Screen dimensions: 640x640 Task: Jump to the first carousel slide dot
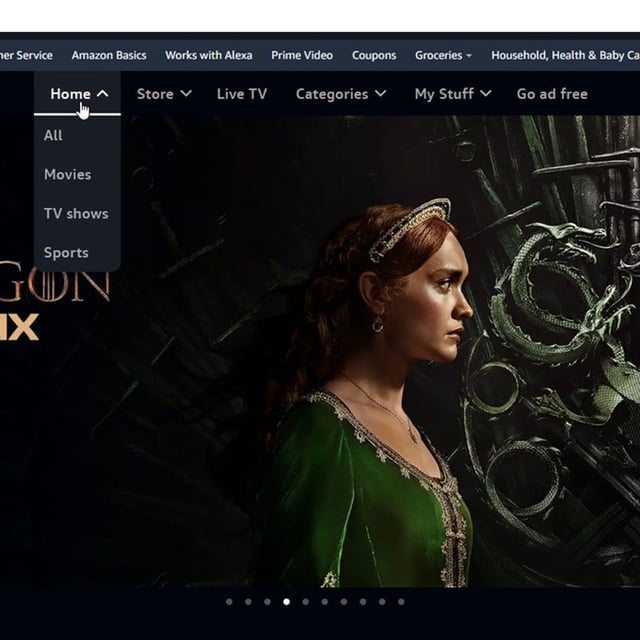tap(229, 602)
